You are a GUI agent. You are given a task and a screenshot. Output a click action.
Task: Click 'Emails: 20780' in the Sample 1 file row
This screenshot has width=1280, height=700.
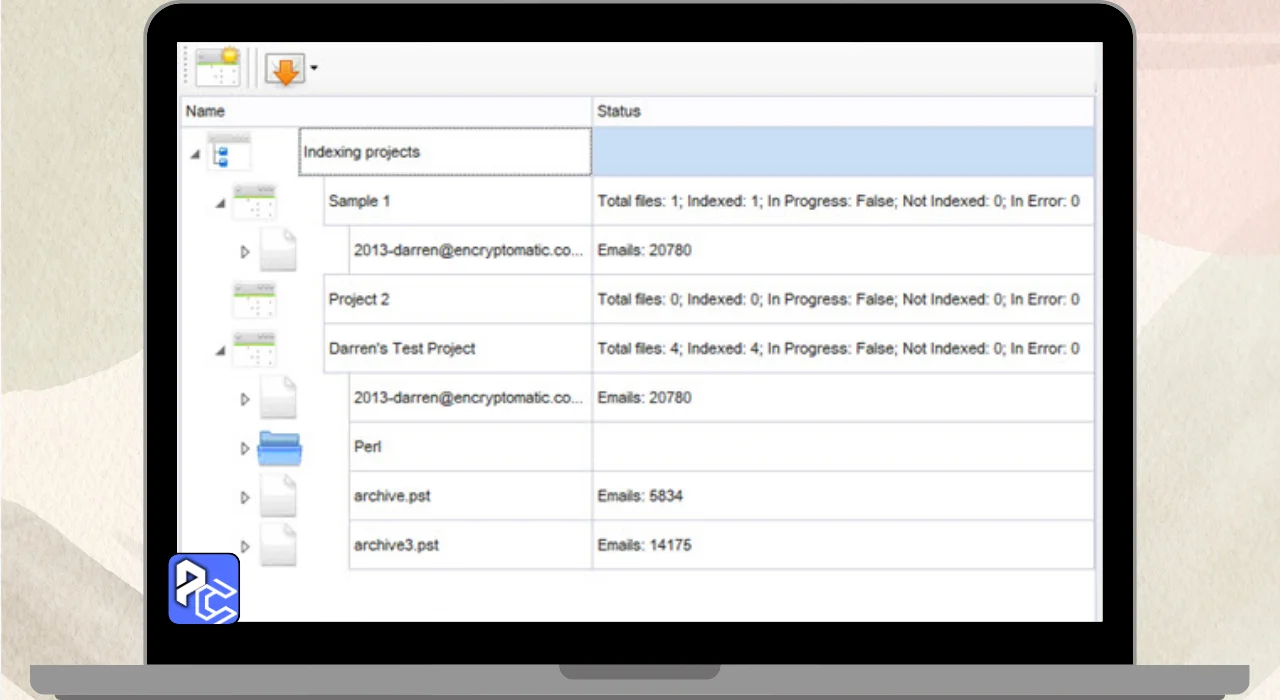pos(644,250)
